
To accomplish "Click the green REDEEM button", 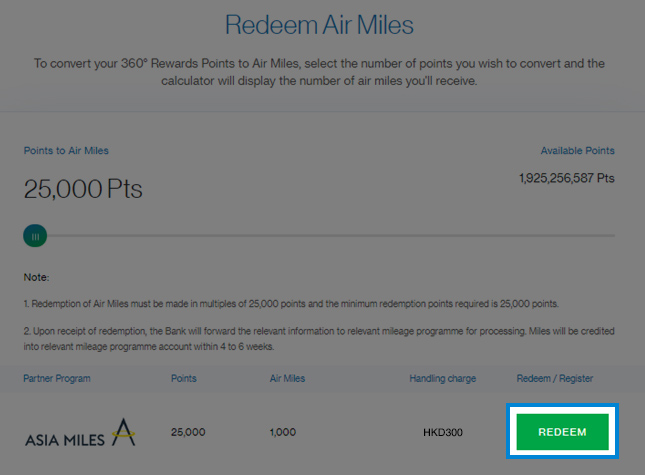I will coord(562,432).
